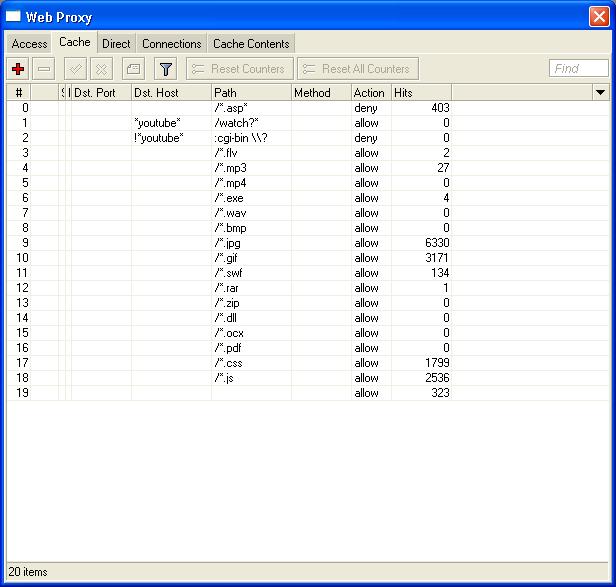
Task: Focus the Find search field
Action: coord(579,68)
